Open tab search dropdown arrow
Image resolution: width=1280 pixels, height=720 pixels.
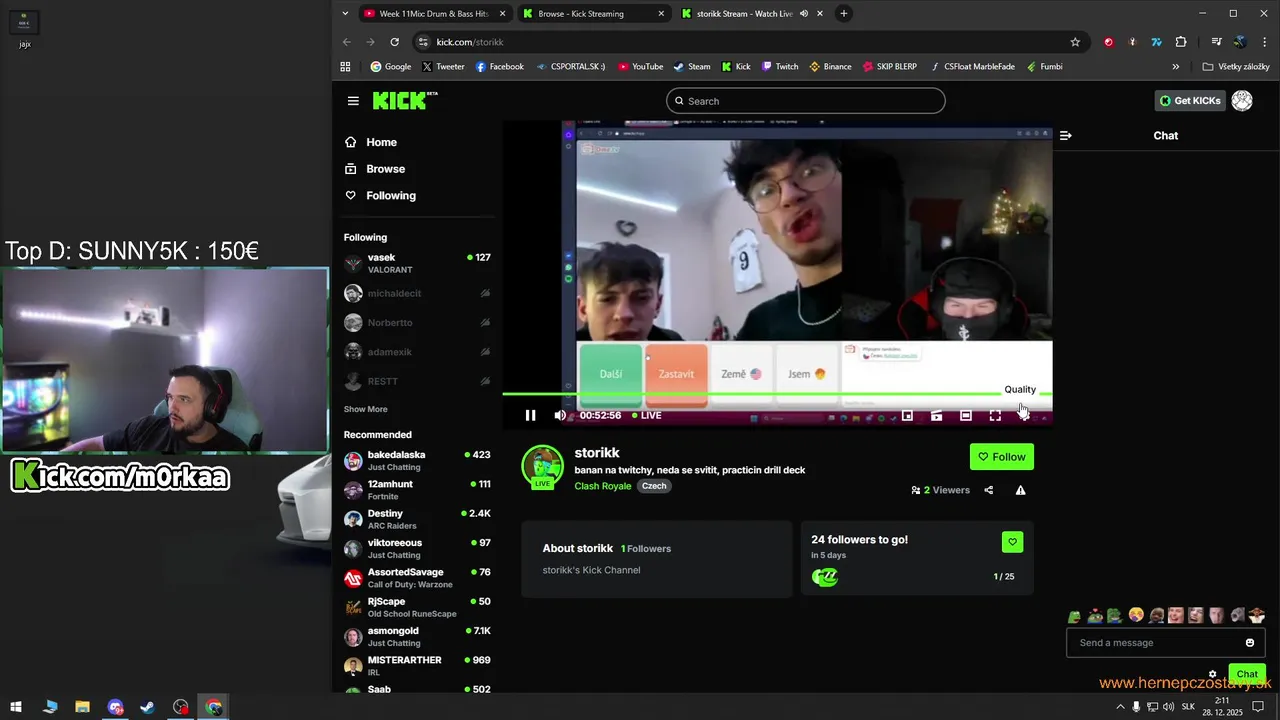[345, 14]
